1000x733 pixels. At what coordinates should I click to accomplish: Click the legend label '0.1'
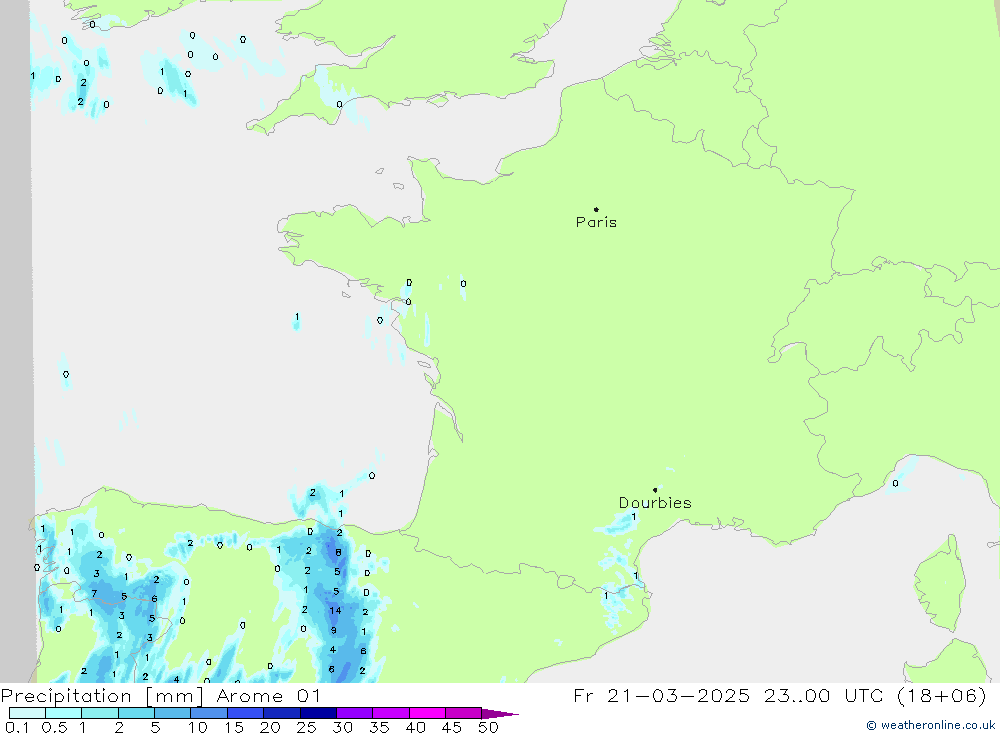pyautogui.click(x=17, y=727)
